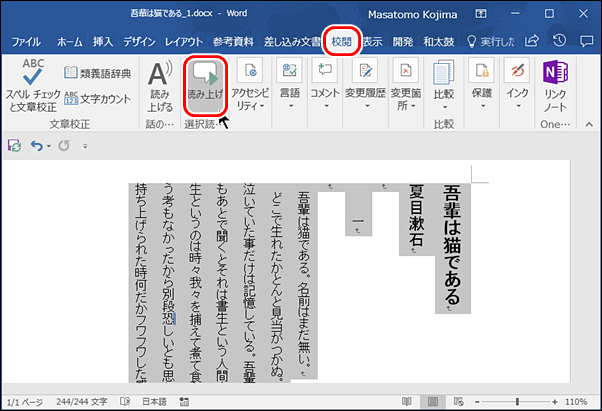The image size is (602, 411).
Task: Open the OneNote リンクノート button
Action: (553, 83)
